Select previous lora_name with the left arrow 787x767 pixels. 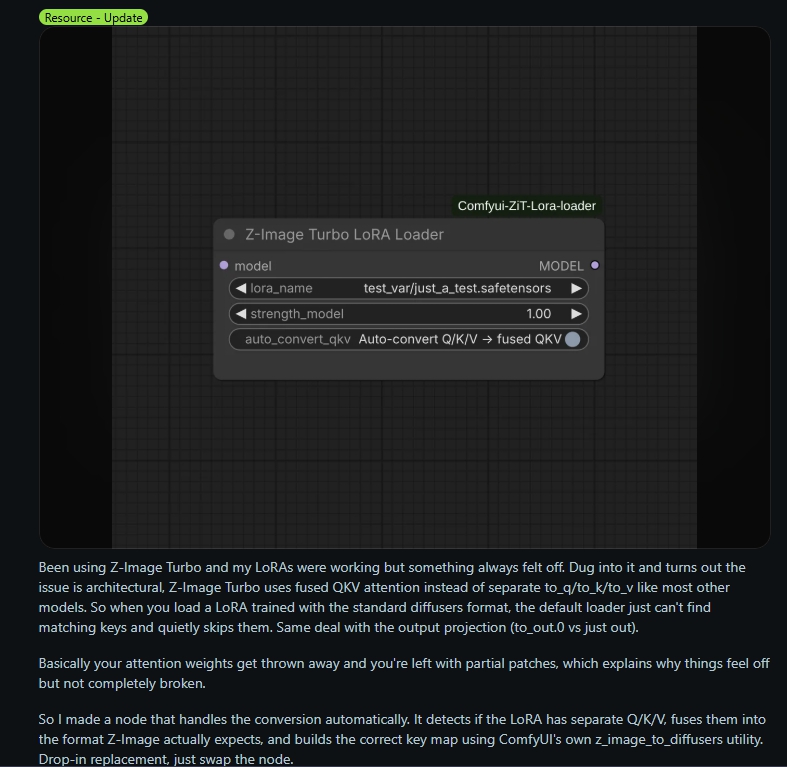[x=241, y=288]
